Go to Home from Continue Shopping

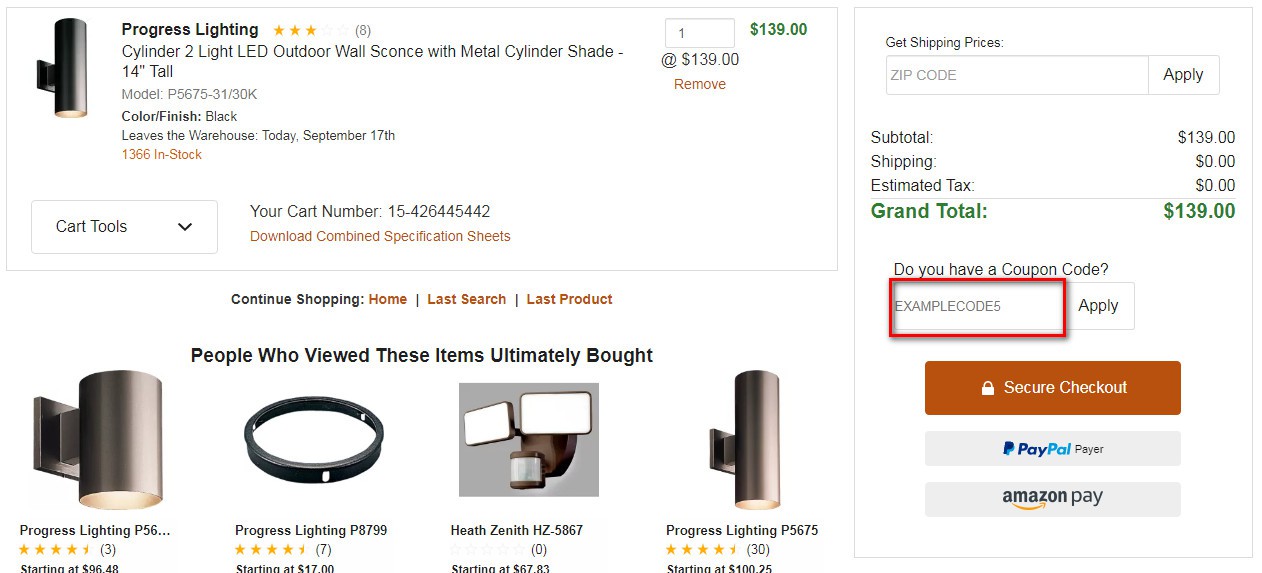click(388, 299)
